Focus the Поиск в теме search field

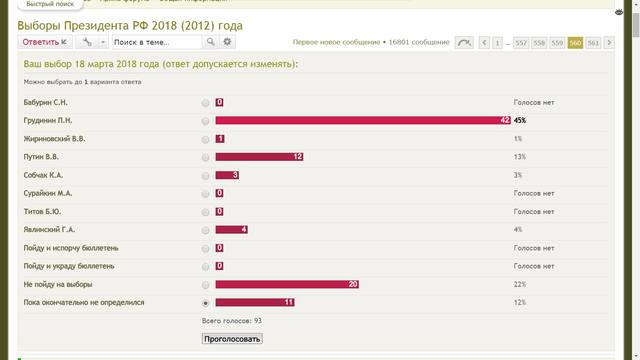pos(157,42)
